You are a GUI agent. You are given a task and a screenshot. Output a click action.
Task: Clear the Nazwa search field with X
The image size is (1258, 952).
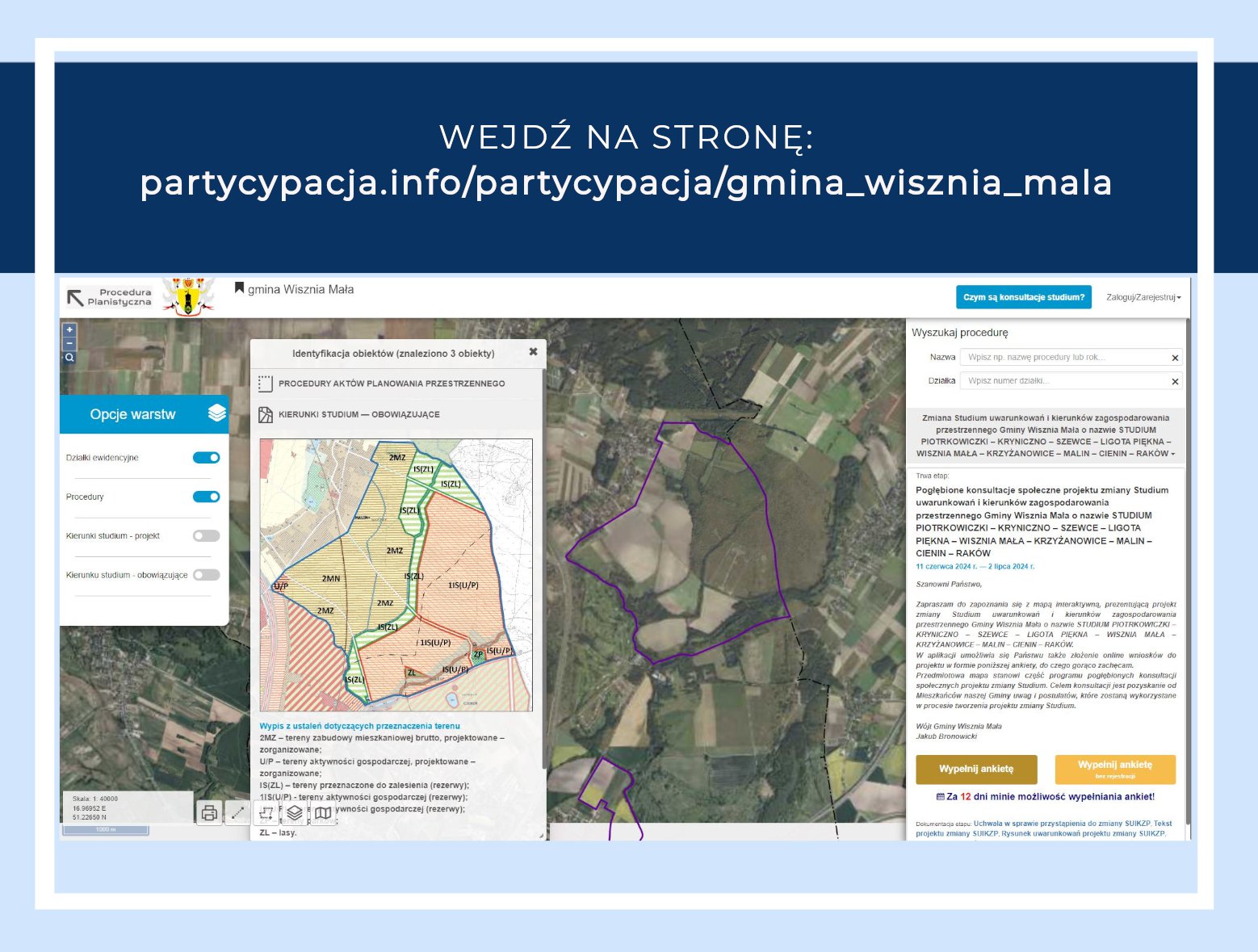click(1175, 358)
